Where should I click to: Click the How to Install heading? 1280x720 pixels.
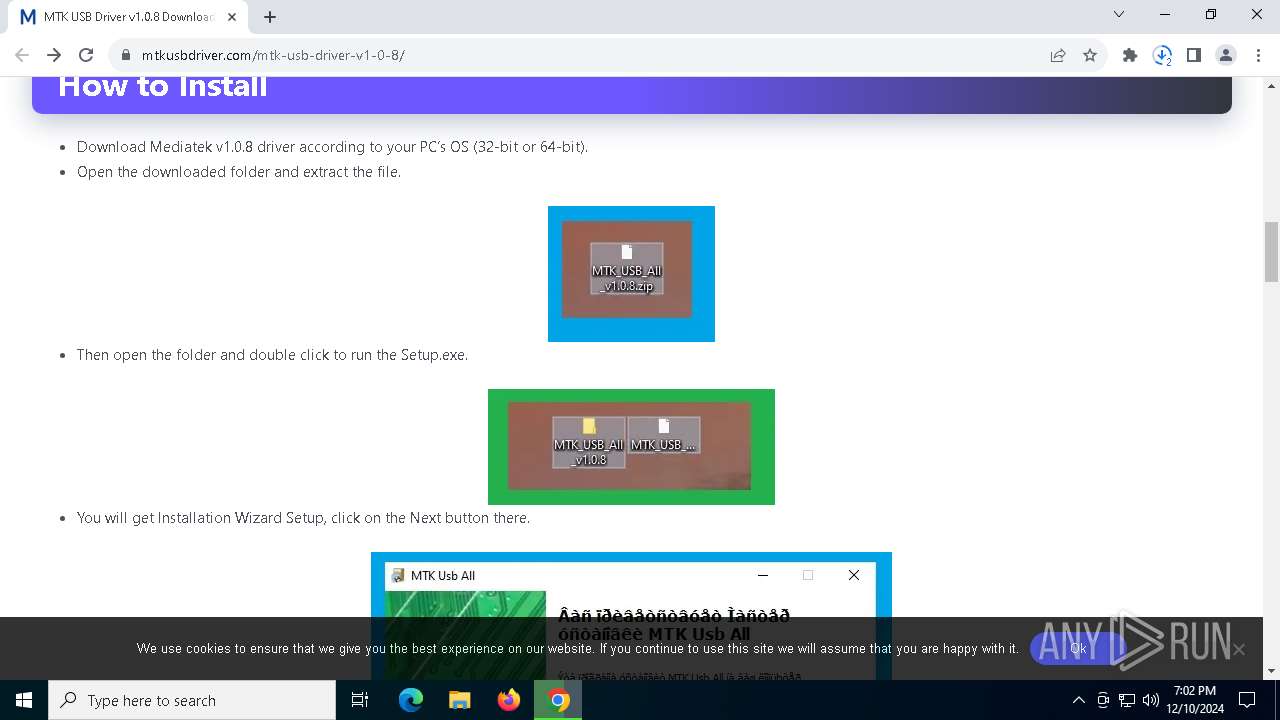tap(163, 86)
